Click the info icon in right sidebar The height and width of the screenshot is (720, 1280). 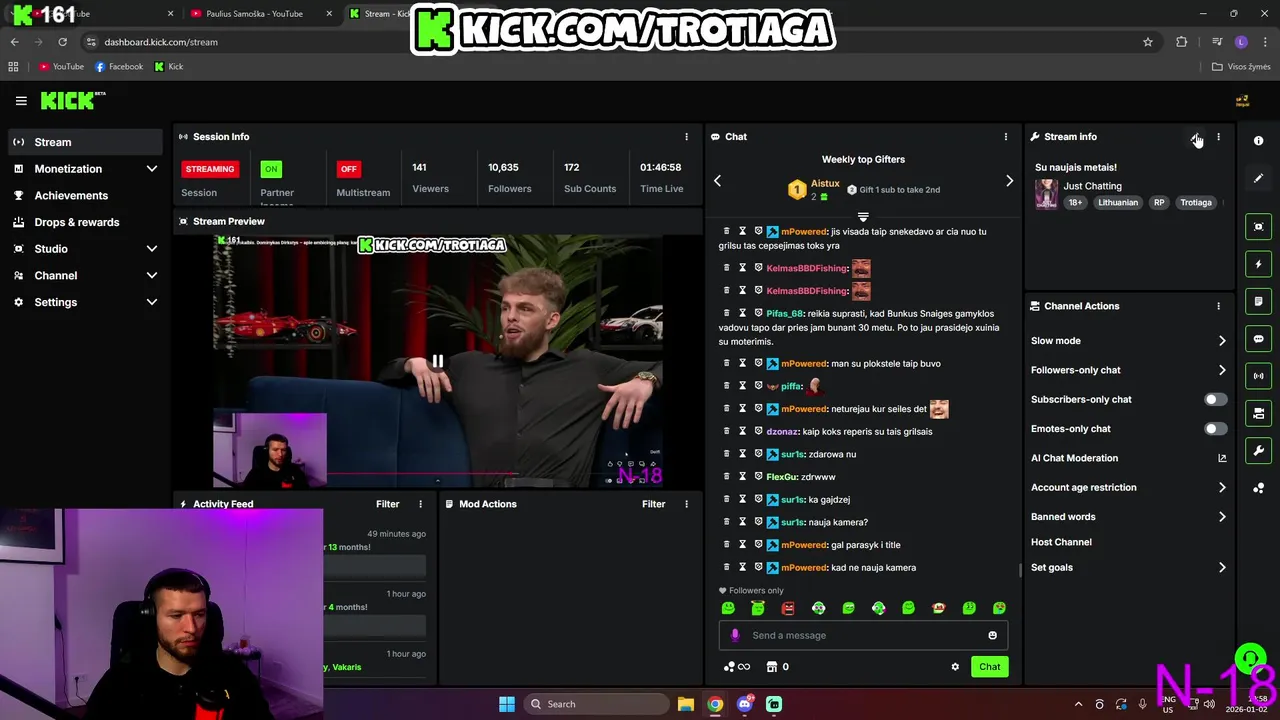tap(1259, 141)
